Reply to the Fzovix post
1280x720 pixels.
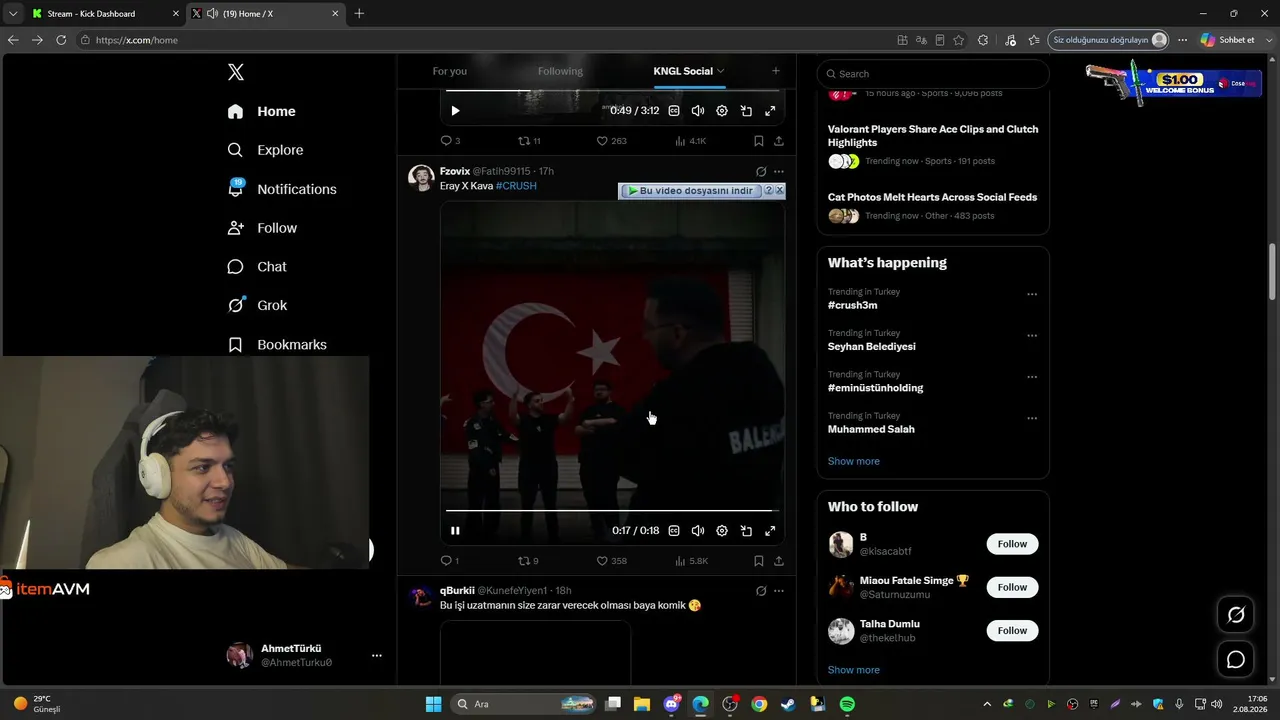pyautogui.click(x=450, y=561)
